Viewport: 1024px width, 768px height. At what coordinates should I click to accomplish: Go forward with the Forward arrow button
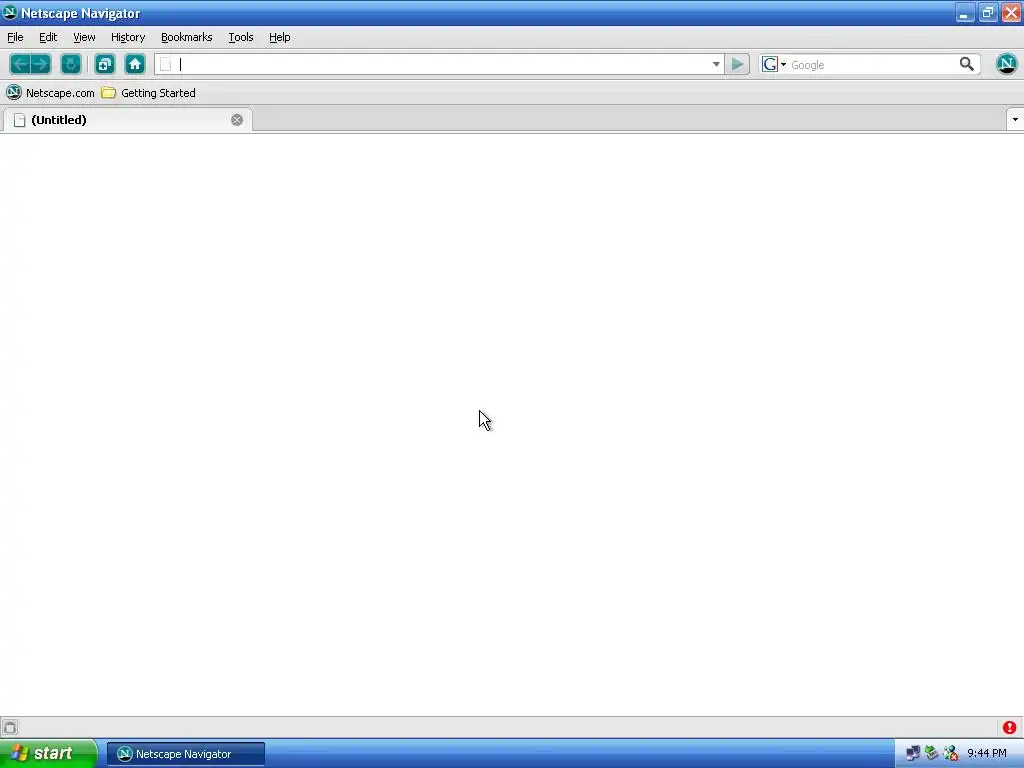40,64
